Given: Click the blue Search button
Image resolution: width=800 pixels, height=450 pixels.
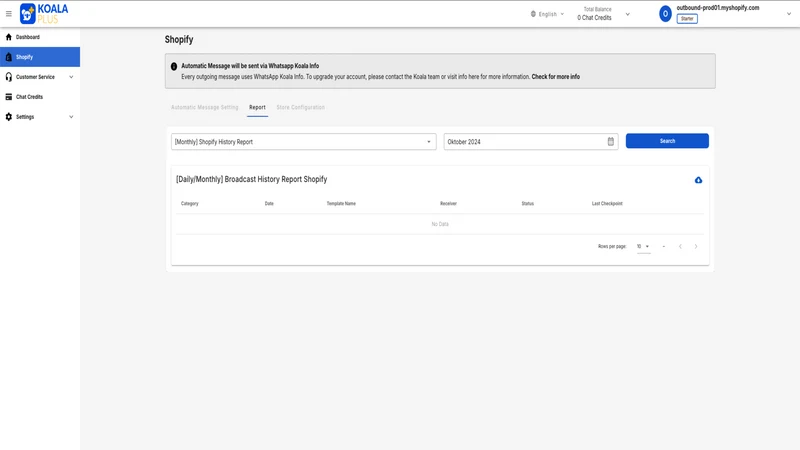Looking at the screenshot, I should [x=667, y=141].
